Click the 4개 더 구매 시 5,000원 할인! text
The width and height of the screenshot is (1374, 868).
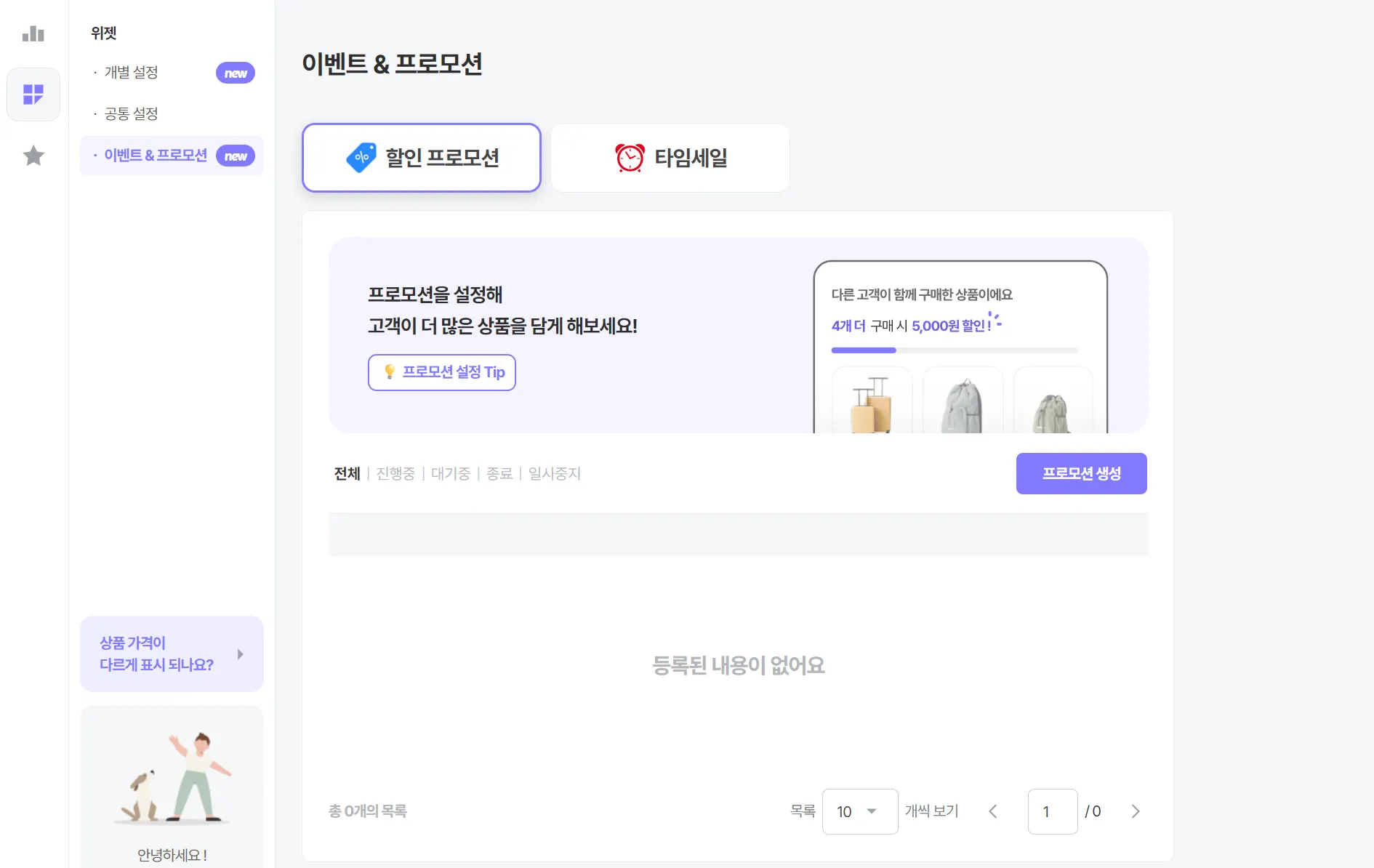912,326
